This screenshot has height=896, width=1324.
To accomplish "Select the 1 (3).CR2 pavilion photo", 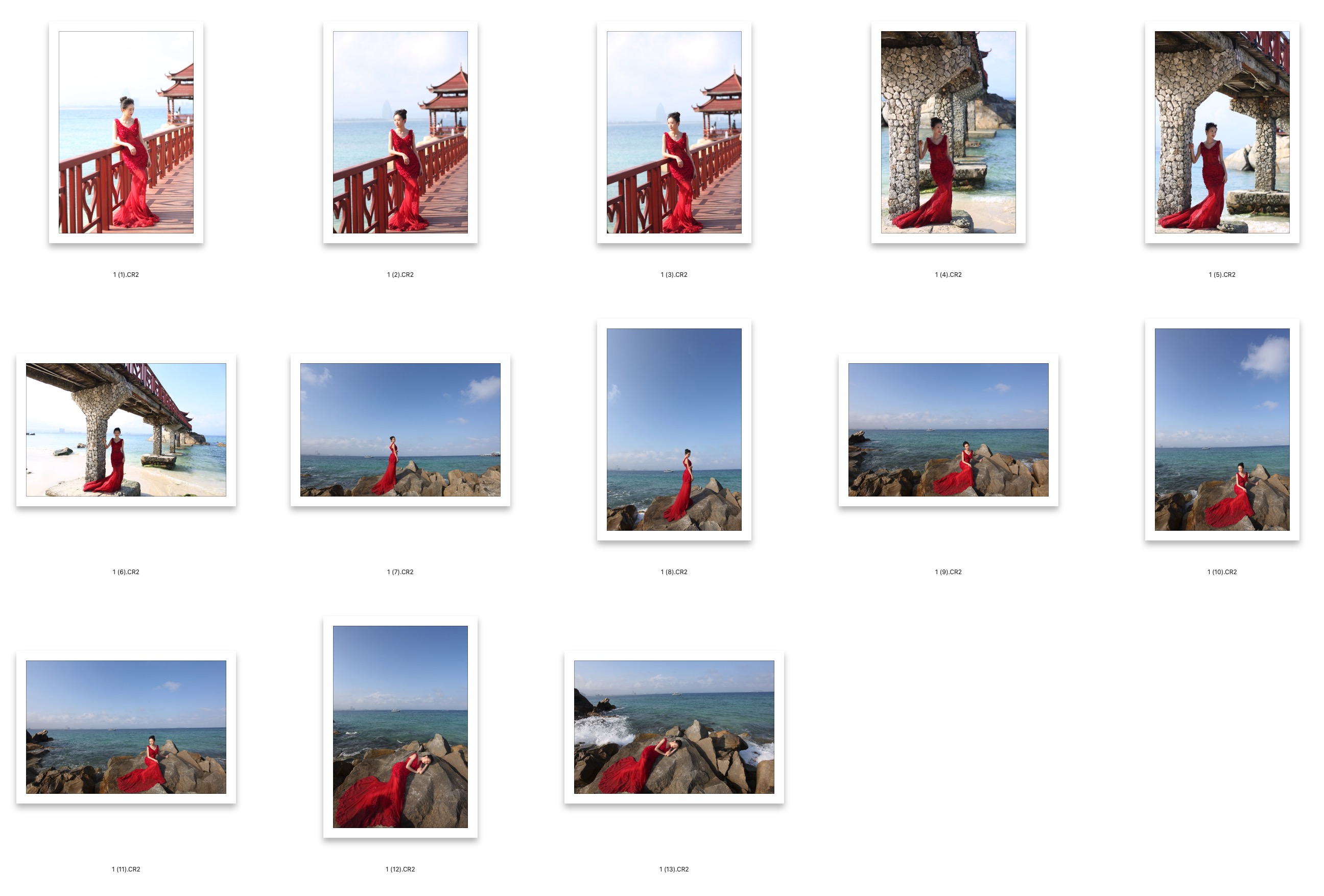I will 674,132.
